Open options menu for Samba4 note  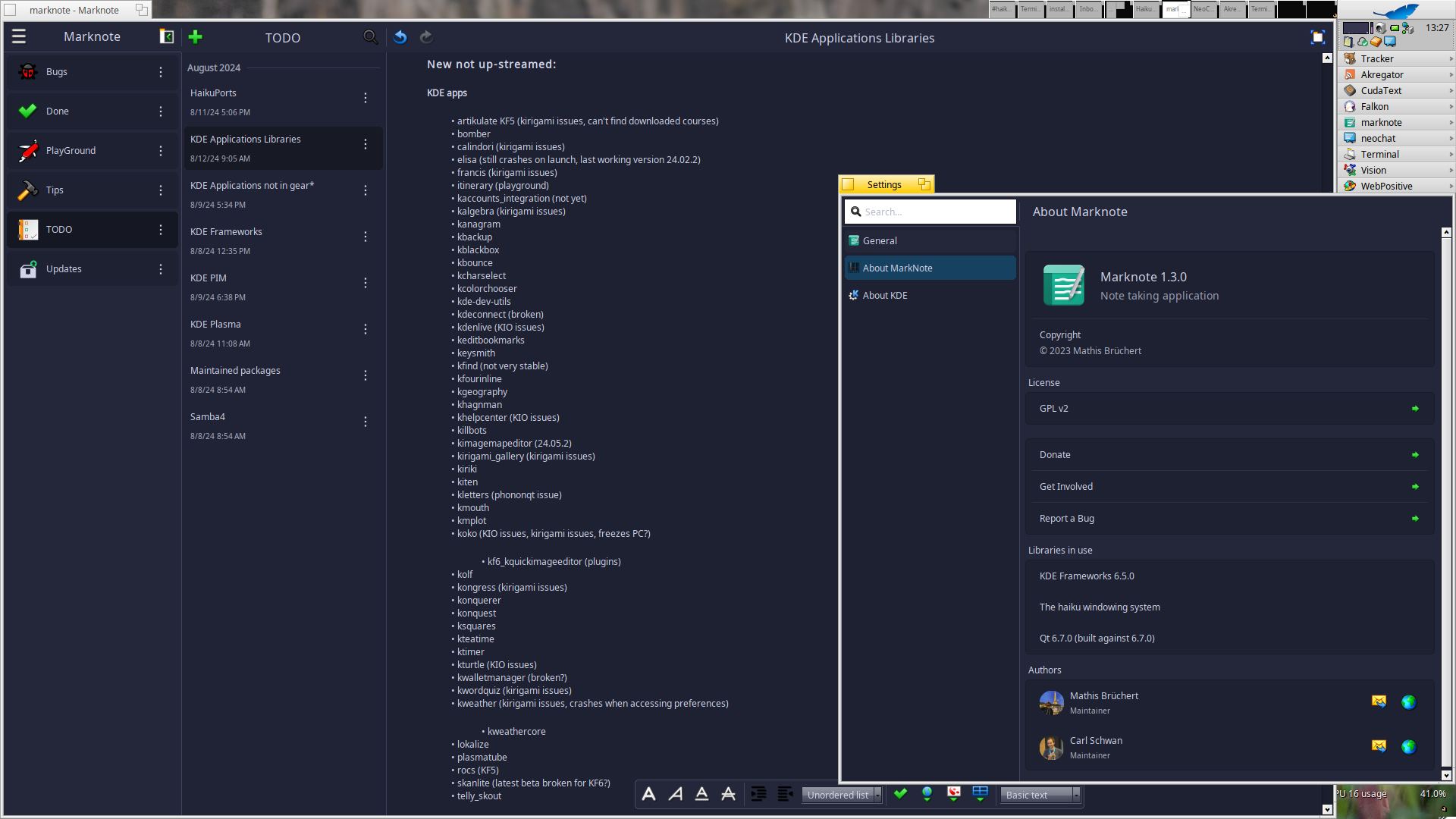pos(366,422)
